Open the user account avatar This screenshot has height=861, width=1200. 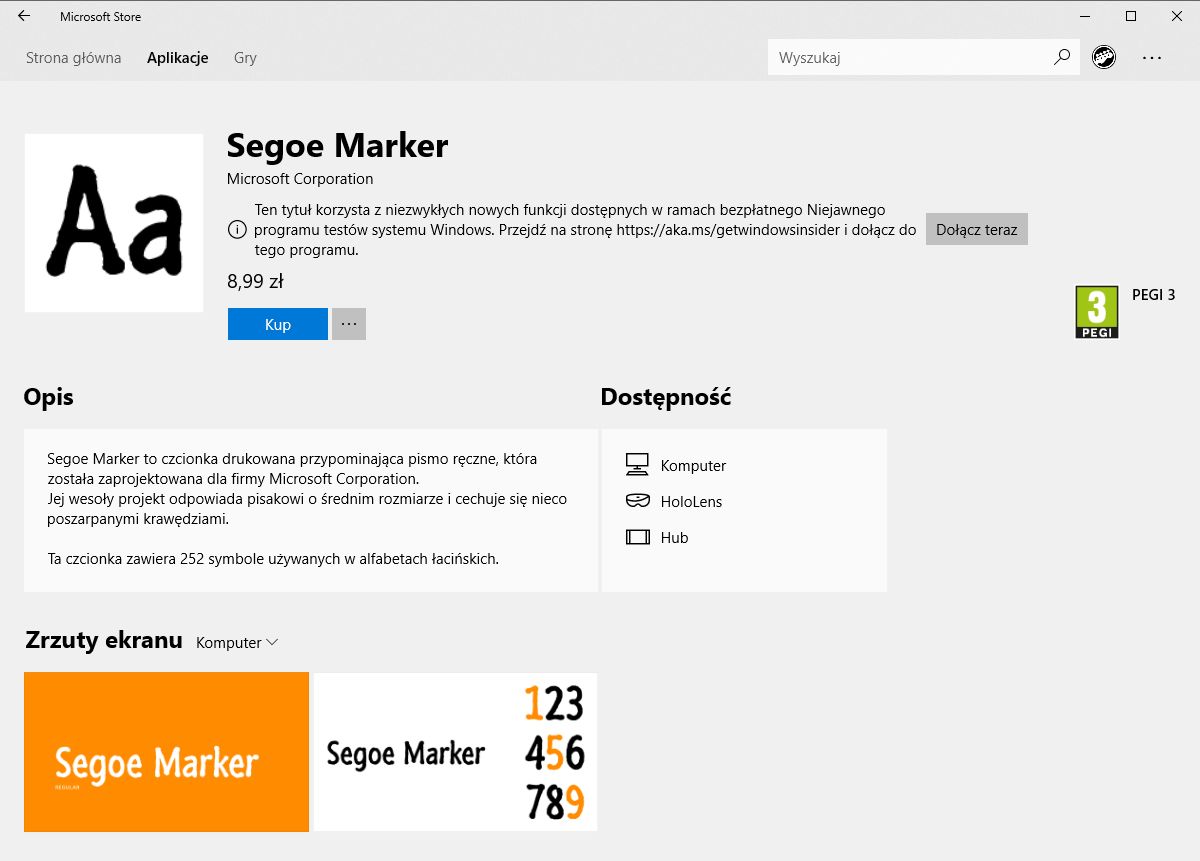click(1104, 57)
